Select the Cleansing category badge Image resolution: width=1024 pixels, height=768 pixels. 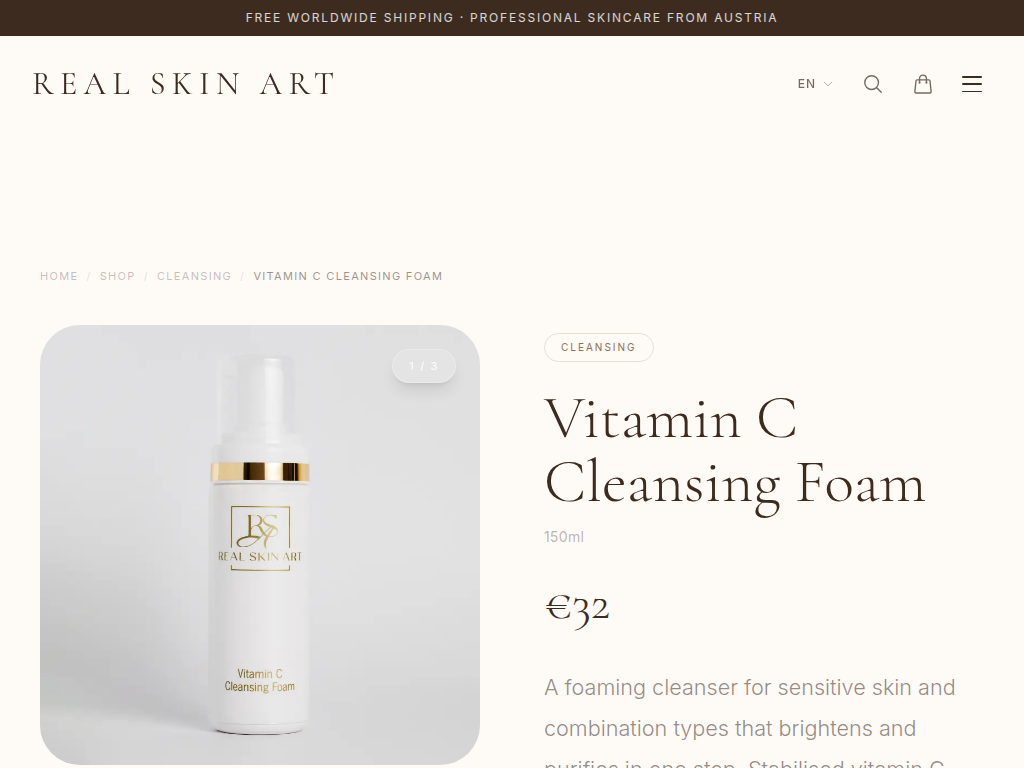tap(598, 347)
